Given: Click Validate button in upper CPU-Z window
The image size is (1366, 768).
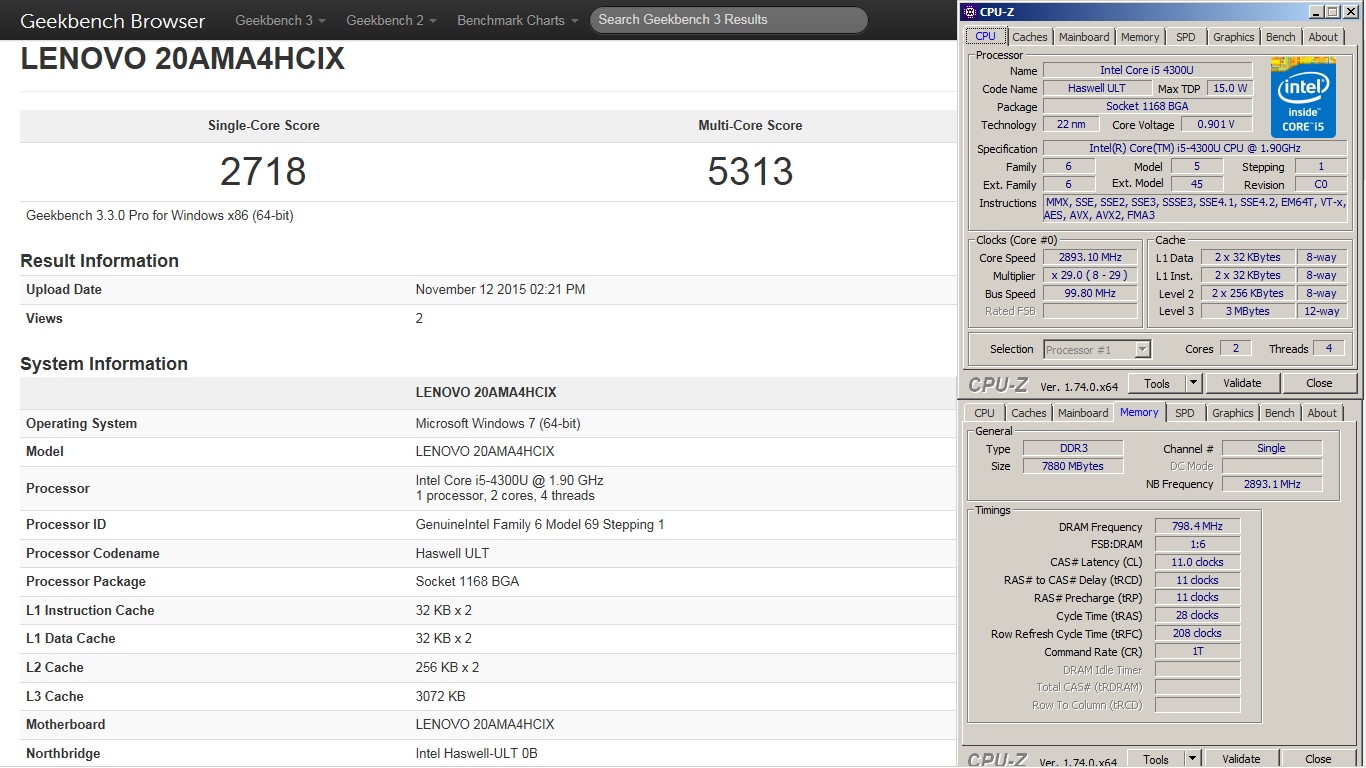Looking at the screenshot, I should click(1242, 383).
